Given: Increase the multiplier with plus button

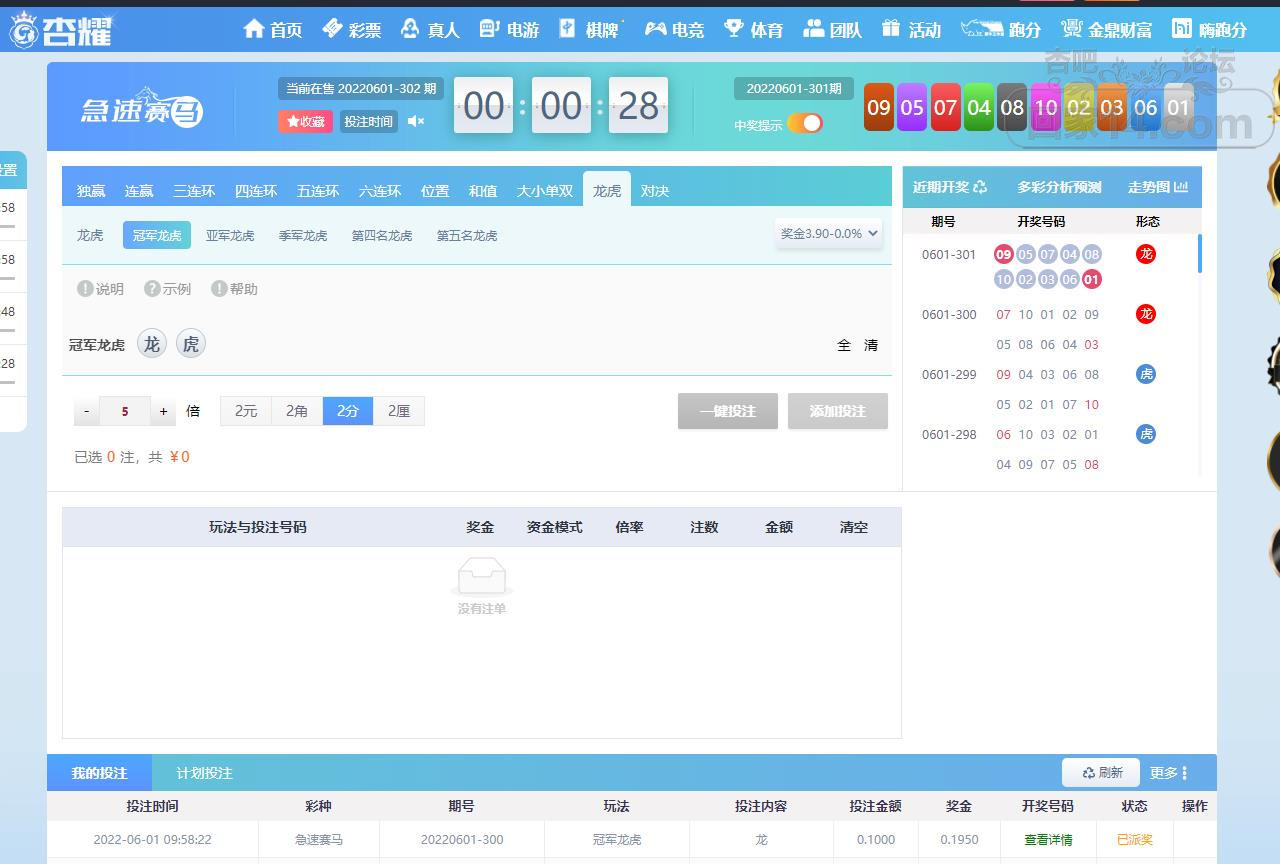Looking at the screenshot, I should point(164,411).
